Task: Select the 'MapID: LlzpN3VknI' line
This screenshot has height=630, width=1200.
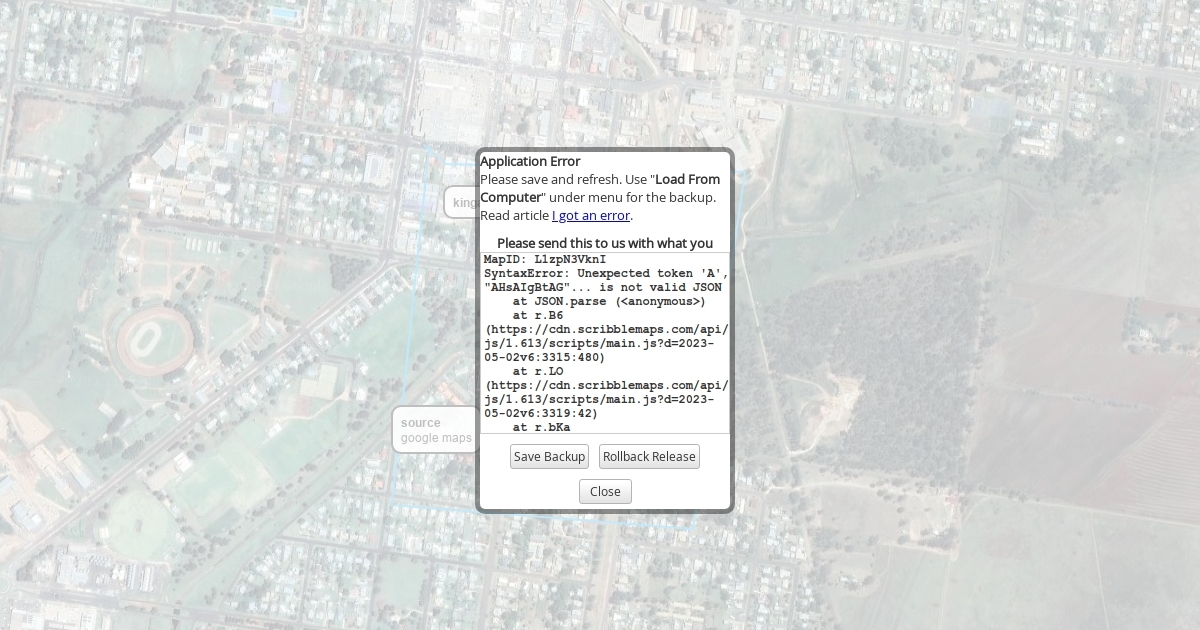Action: click(x=546, y=259)
